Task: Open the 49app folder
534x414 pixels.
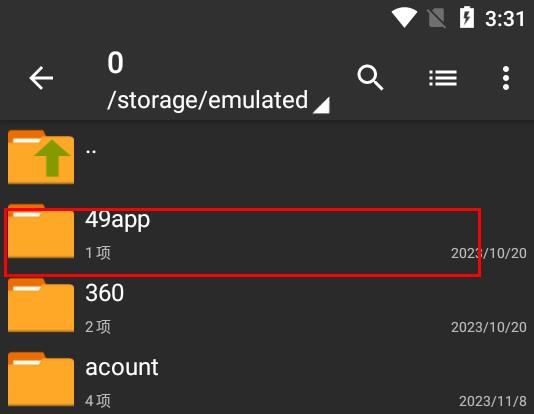Action: pos(267,235)
